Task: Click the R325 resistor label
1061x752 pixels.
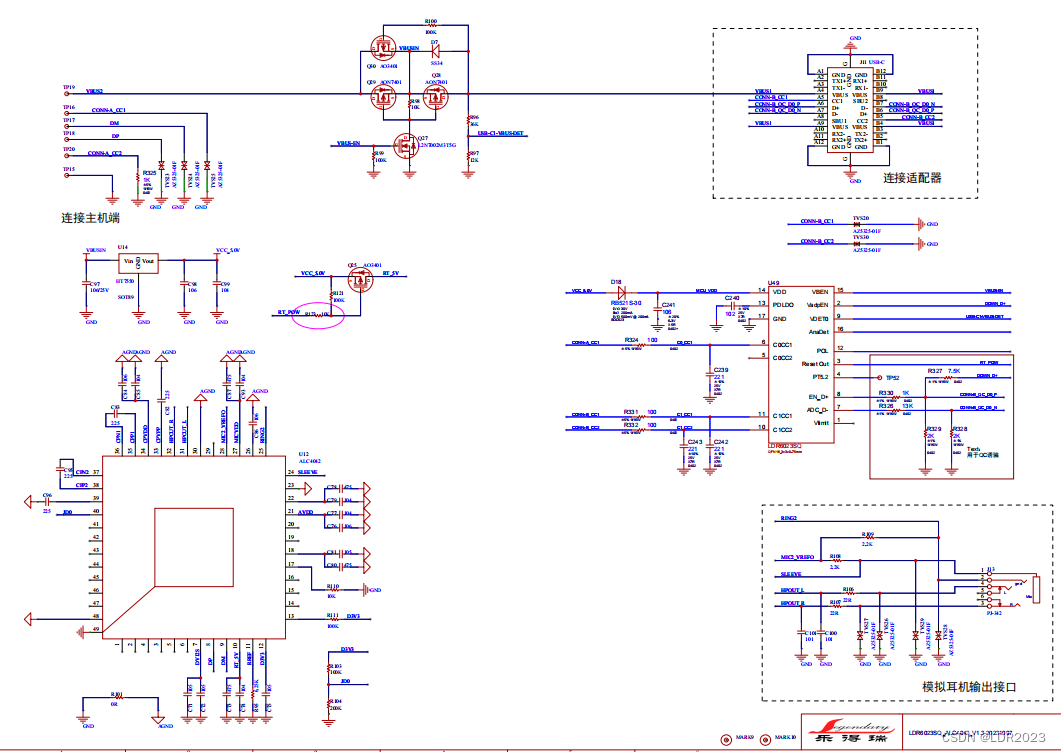Action: click(149, 173)
